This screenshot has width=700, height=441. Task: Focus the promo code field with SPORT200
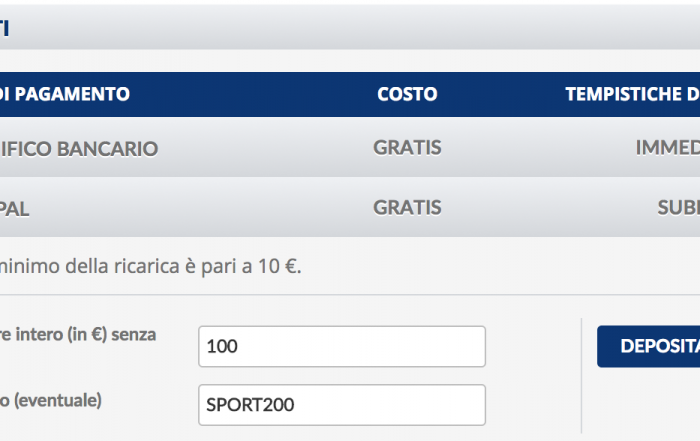click(341, 405)
